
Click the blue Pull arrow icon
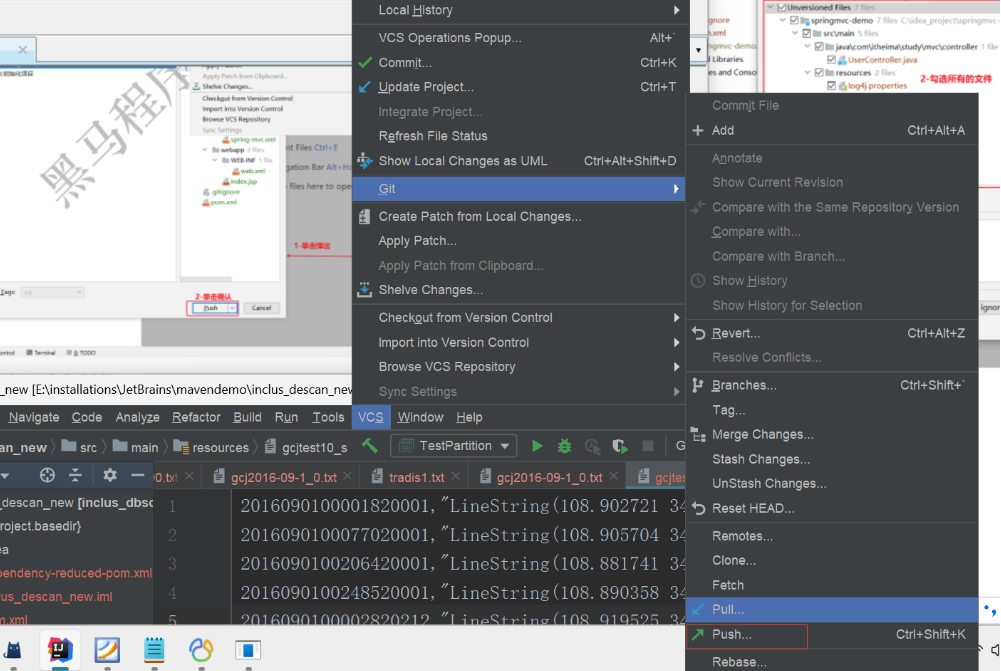click(698, 610)
